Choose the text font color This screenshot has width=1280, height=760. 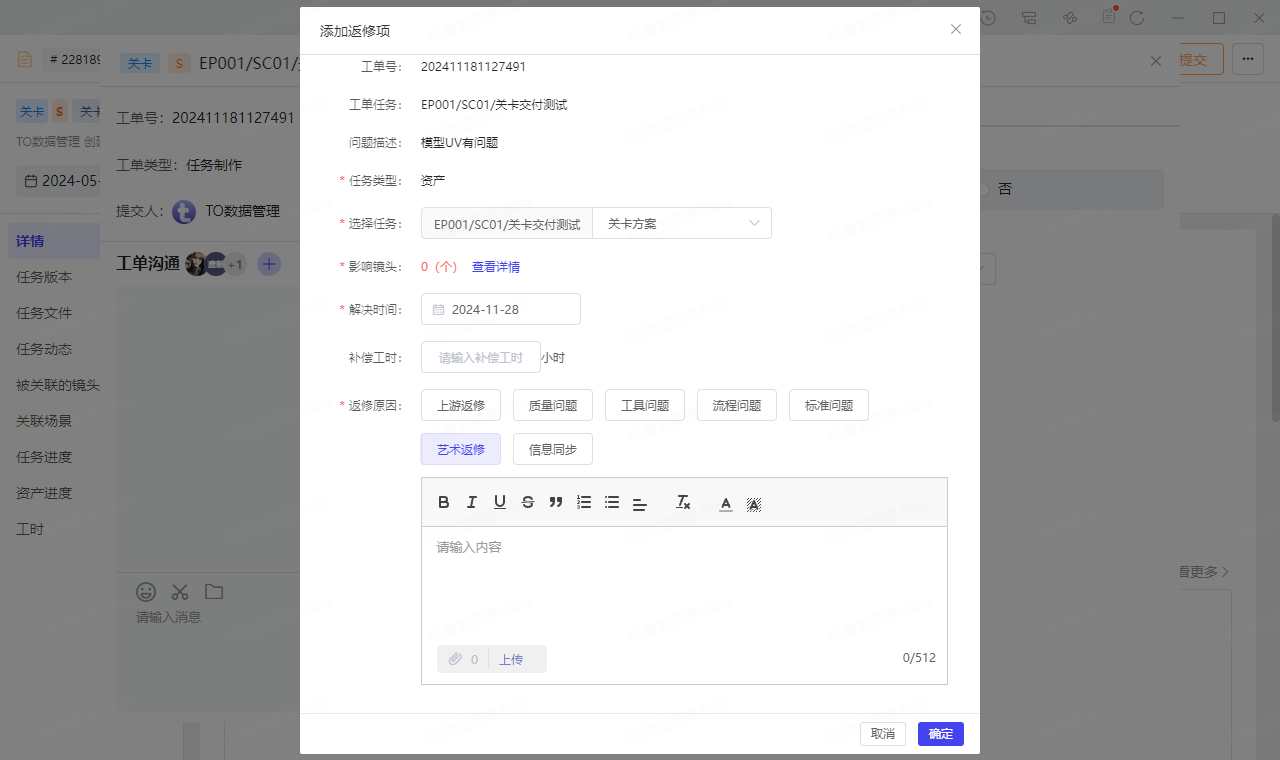coord(726,504)
